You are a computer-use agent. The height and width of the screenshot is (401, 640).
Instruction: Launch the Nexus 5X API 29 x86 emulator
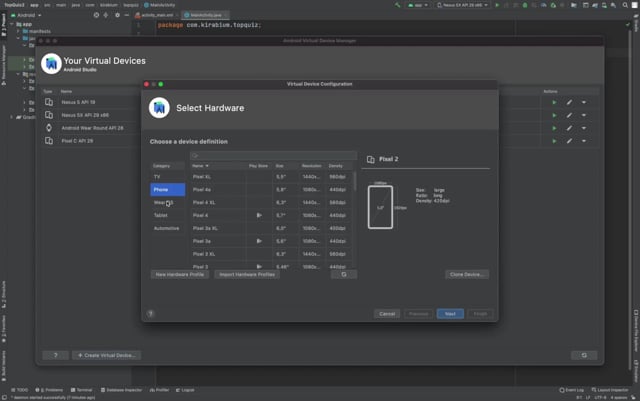click(x=554, y=115)
